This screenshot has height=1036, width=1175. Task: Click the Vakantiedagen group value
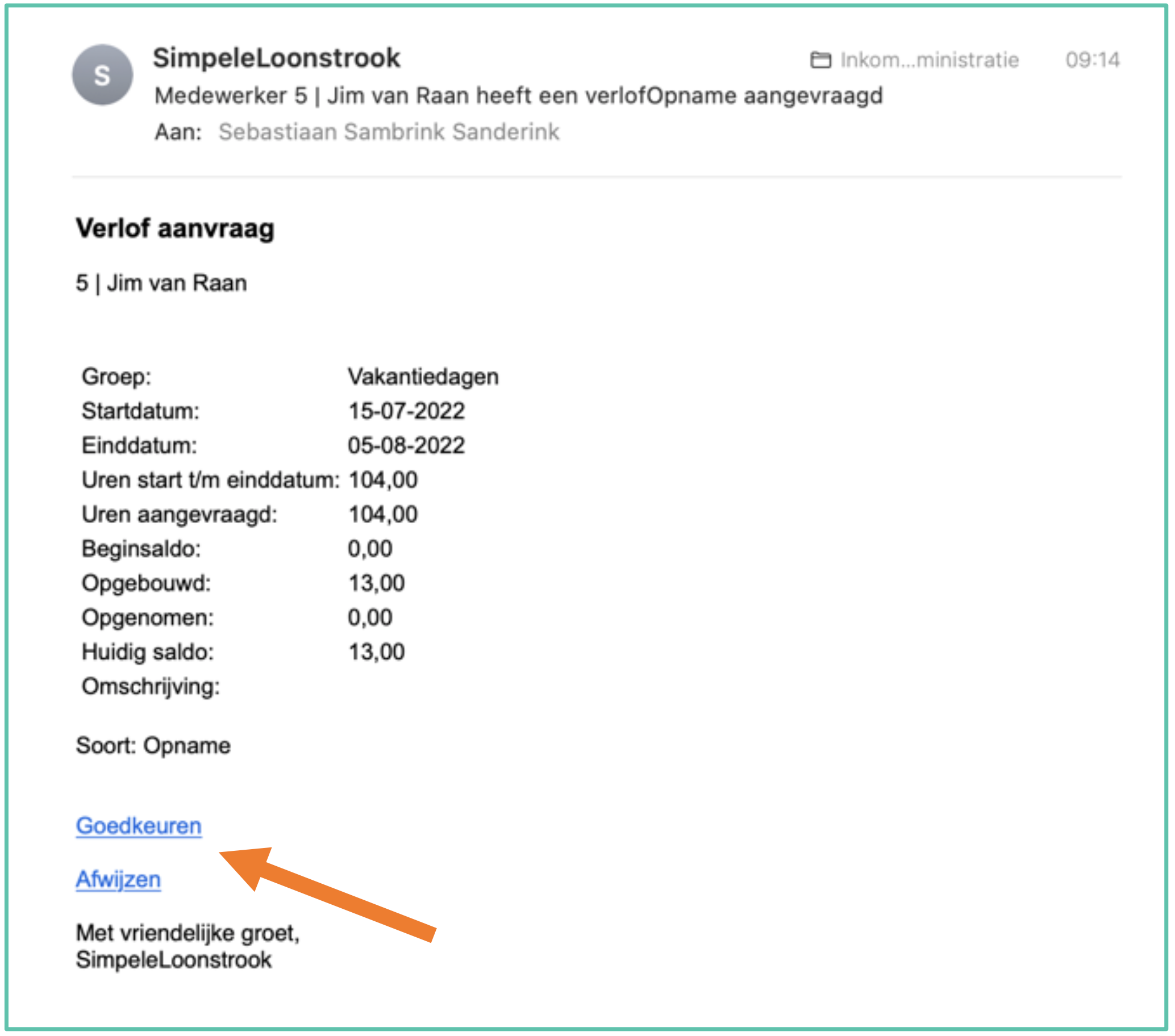tap(423, 377)
